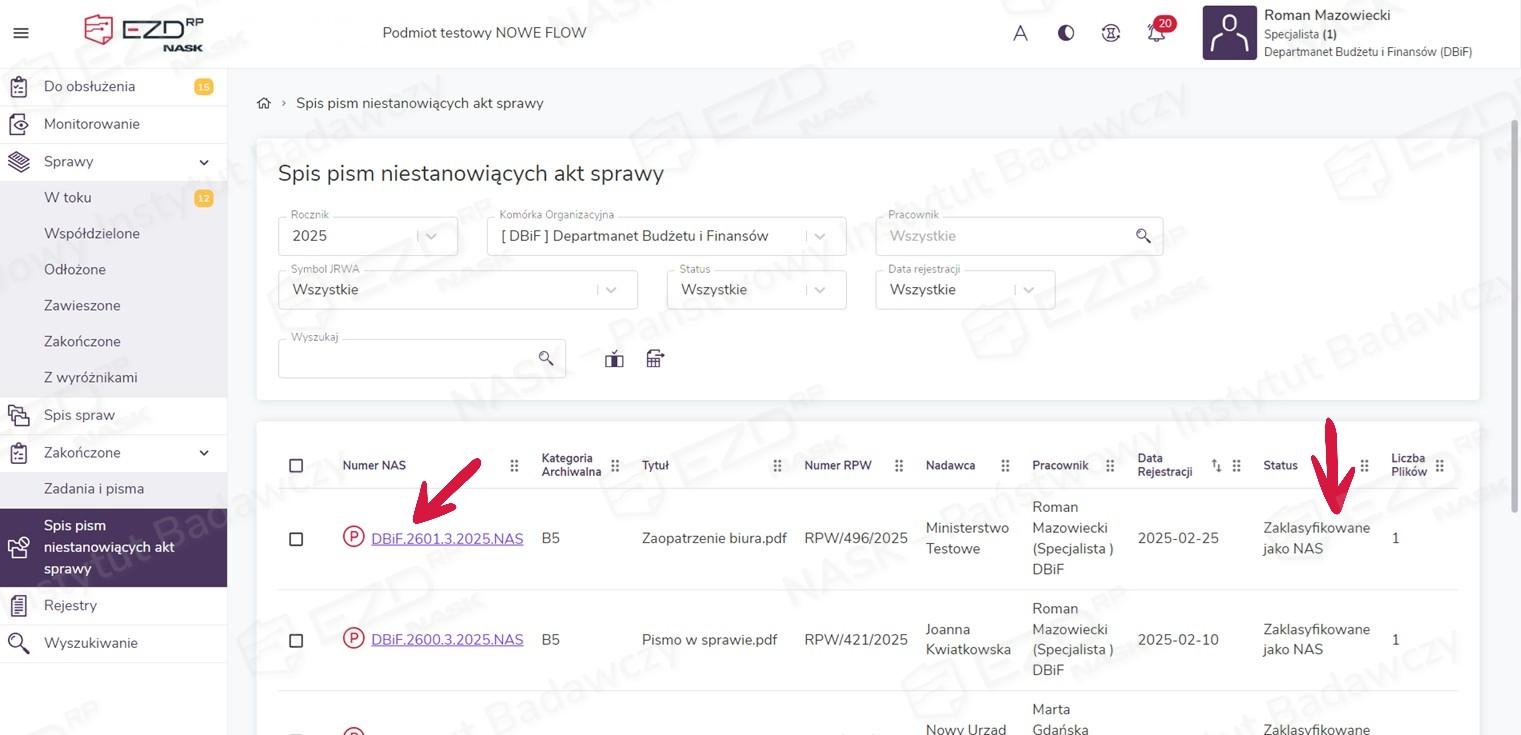
Task: Open the hamburger menu icon
Action: pos(20,33)
